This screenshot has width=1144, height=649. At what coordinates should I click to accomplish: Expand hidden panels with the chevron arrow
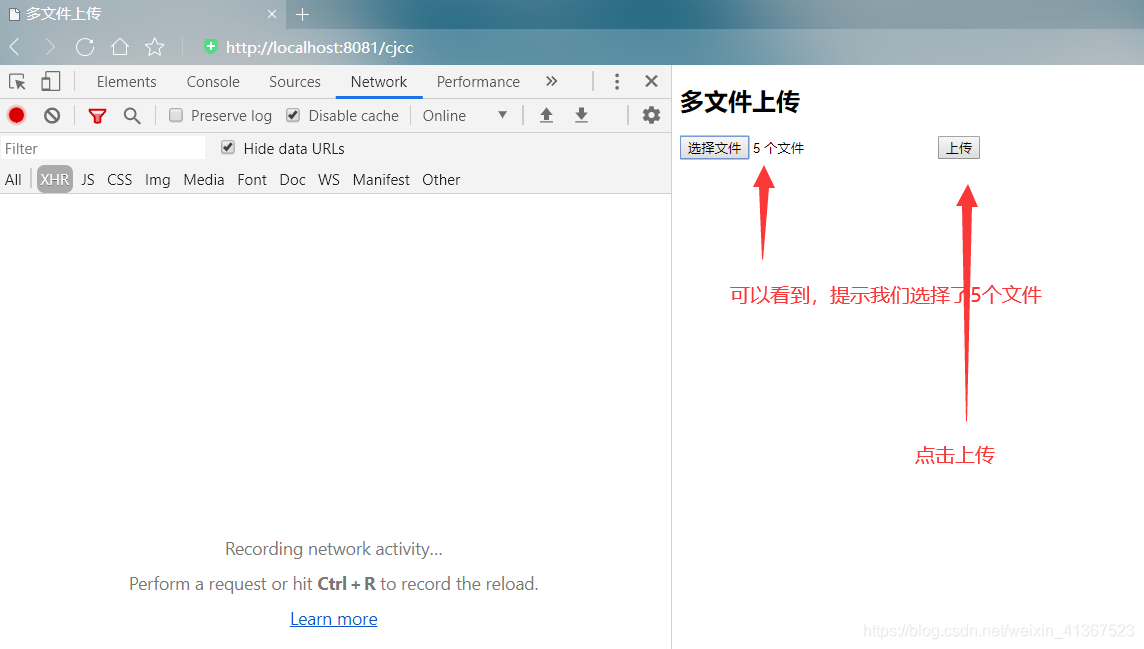click(551, 81)
